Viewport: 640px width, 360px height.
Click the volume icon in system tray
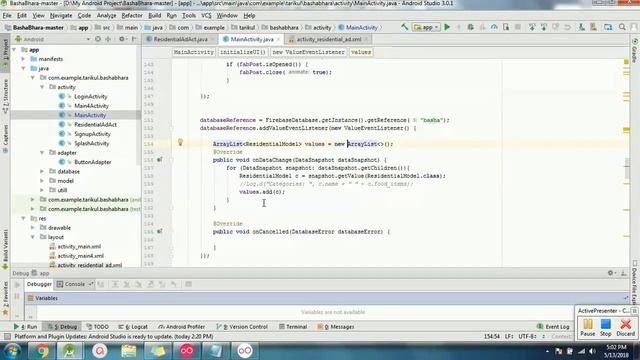click(x=593, y=351)
